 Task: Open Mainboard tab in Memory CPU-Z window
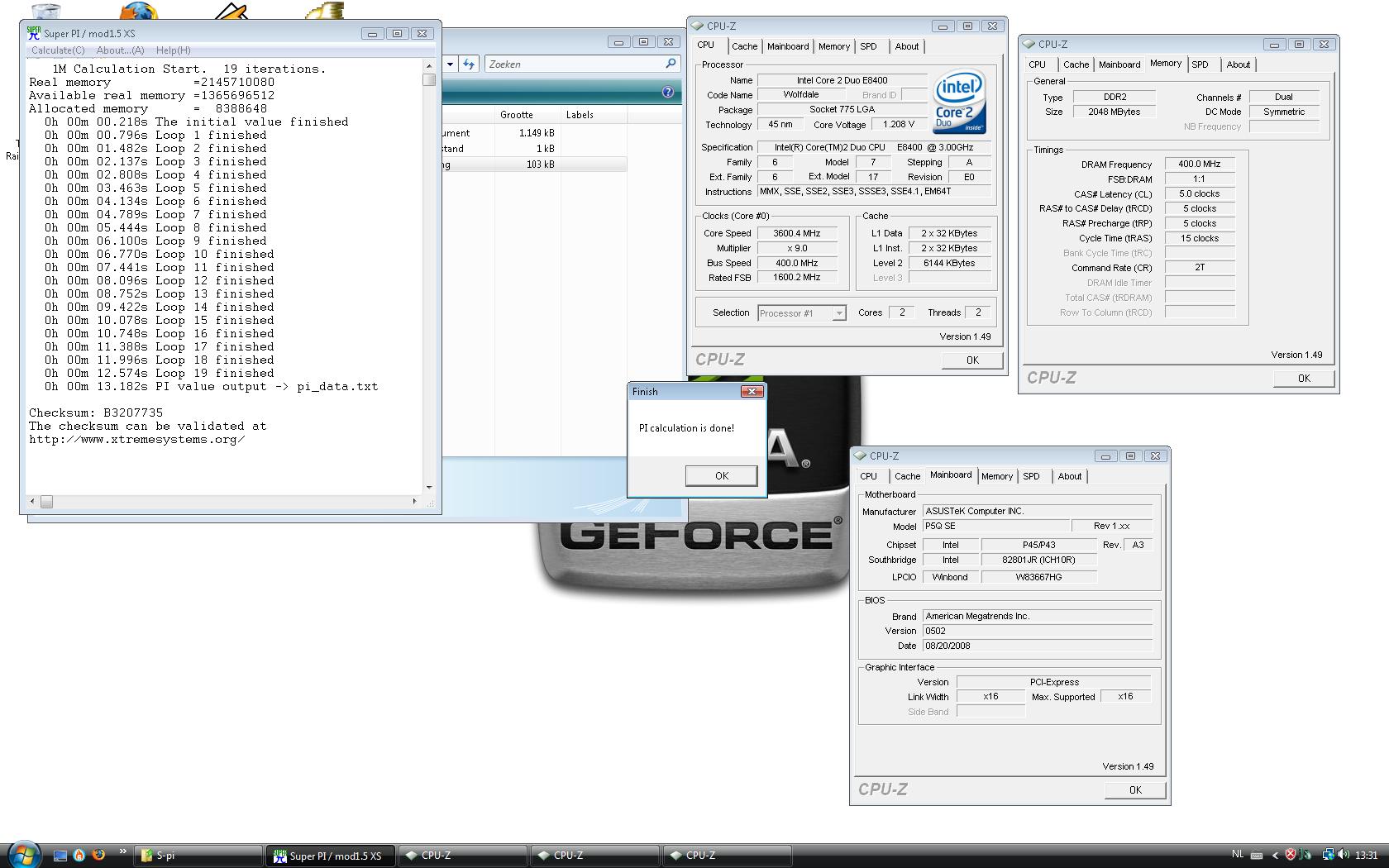[1119, 64]
